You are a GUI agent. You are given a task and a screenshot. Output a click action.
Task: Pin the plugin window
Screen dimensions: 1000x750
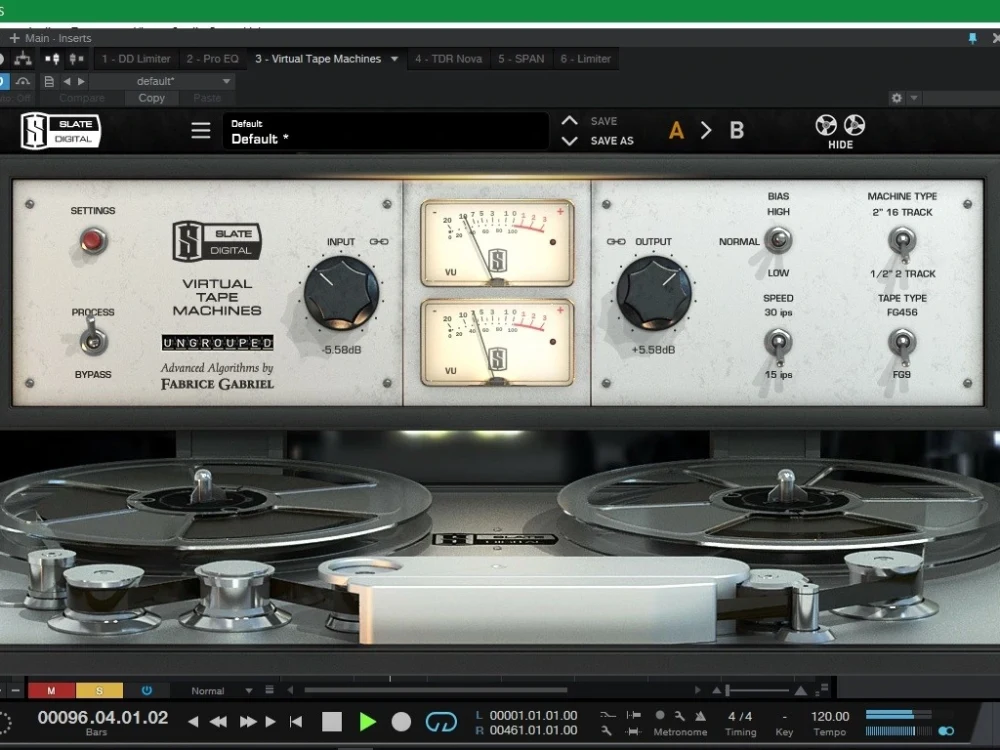point(973,39)
